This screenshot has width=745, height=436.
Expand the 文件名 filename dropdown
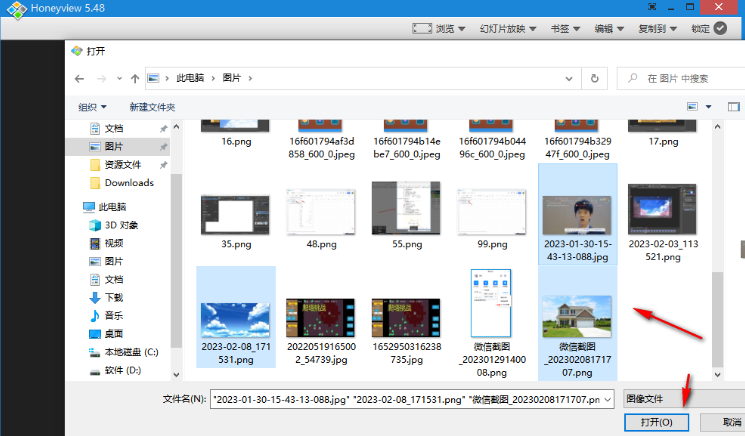607,398
